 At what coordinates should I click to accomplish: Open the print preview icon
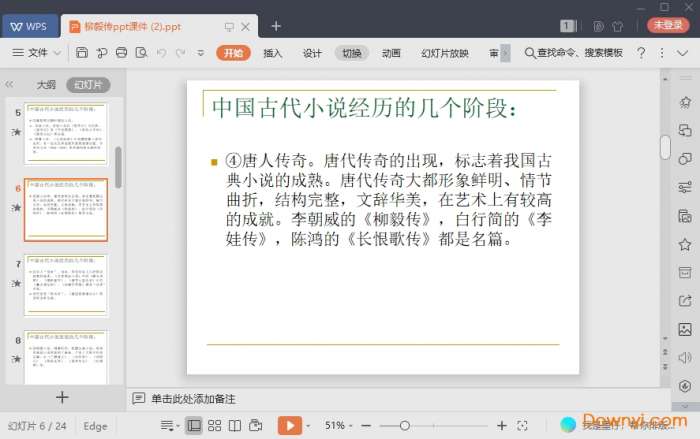141,53
